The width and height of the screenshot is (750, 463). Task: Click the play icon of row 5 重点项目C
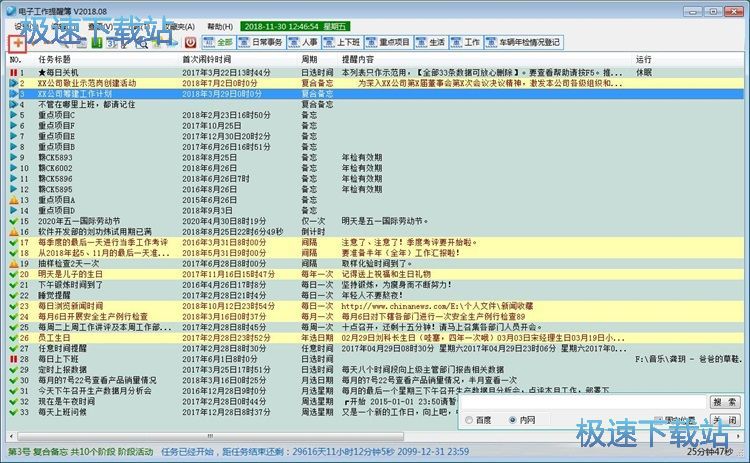point(13,115)
